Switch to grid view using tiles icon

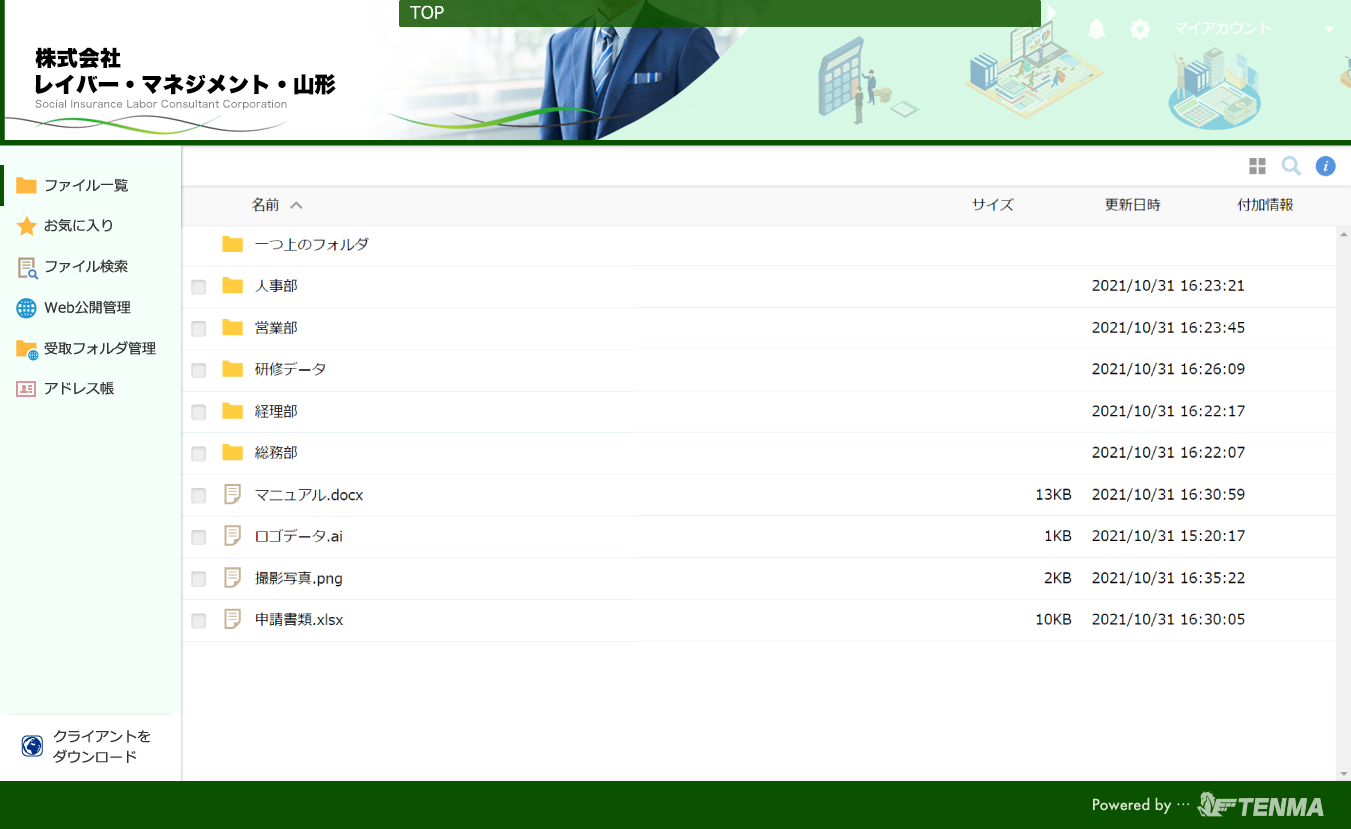(x=1257, y=166)
